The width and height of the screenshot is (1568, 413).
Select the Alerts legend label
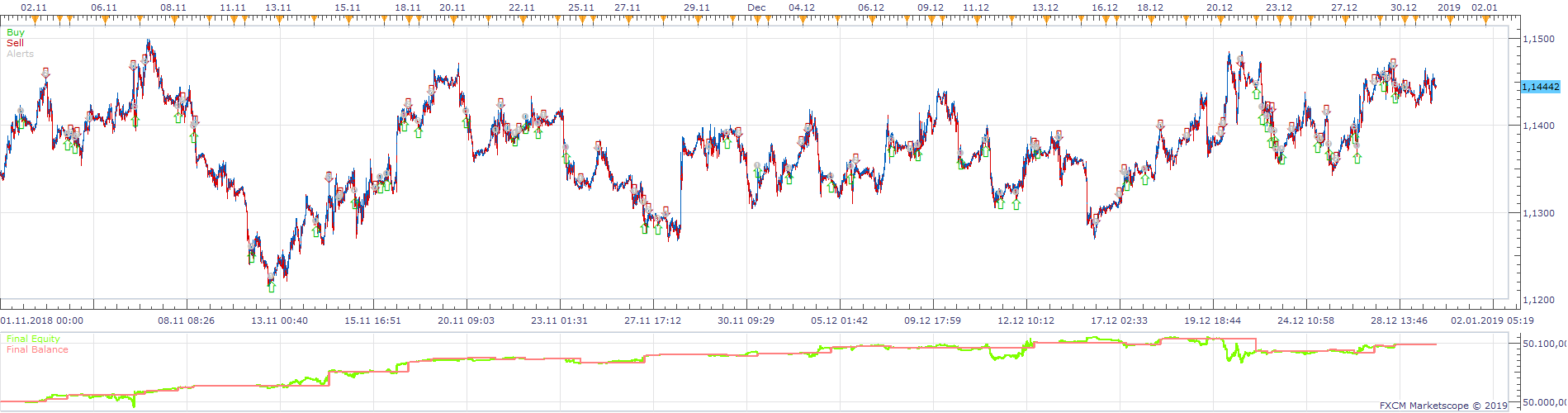point(20,54)
